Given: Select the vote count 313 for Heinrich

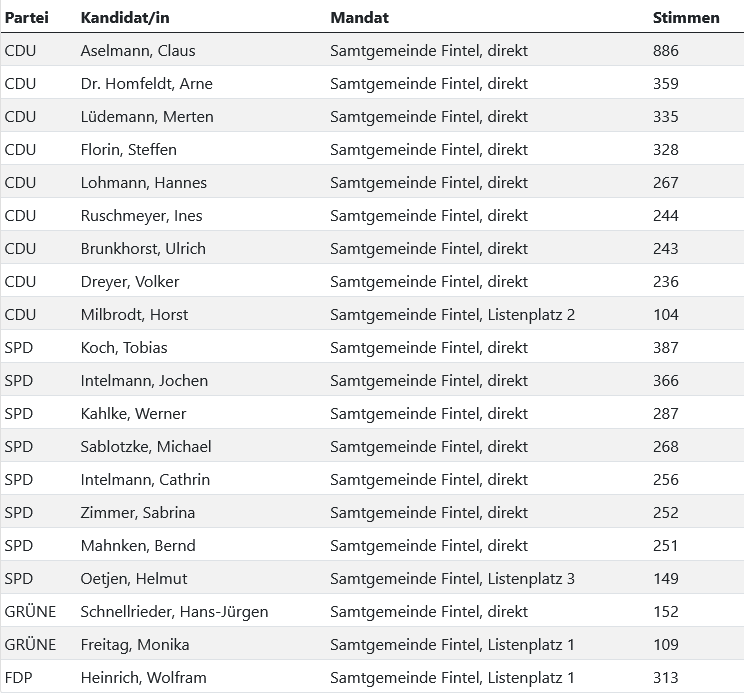Looking at the screenshot, I should click(x=665, y=677).
